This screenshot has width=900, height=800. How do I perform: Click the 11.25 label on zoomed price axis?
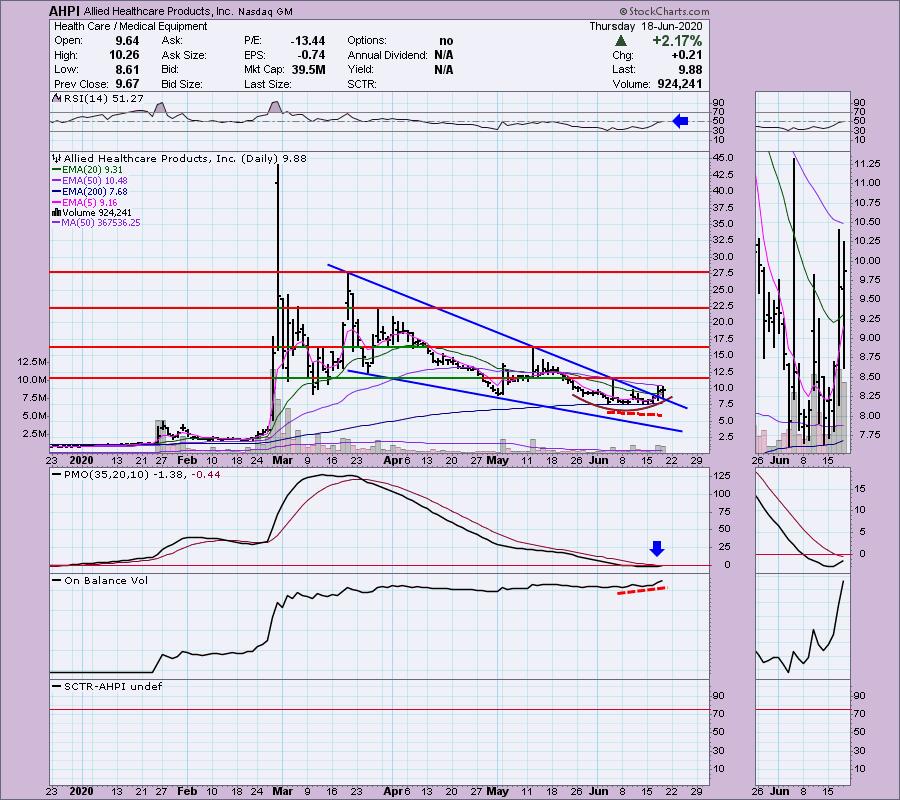point(867,164)
